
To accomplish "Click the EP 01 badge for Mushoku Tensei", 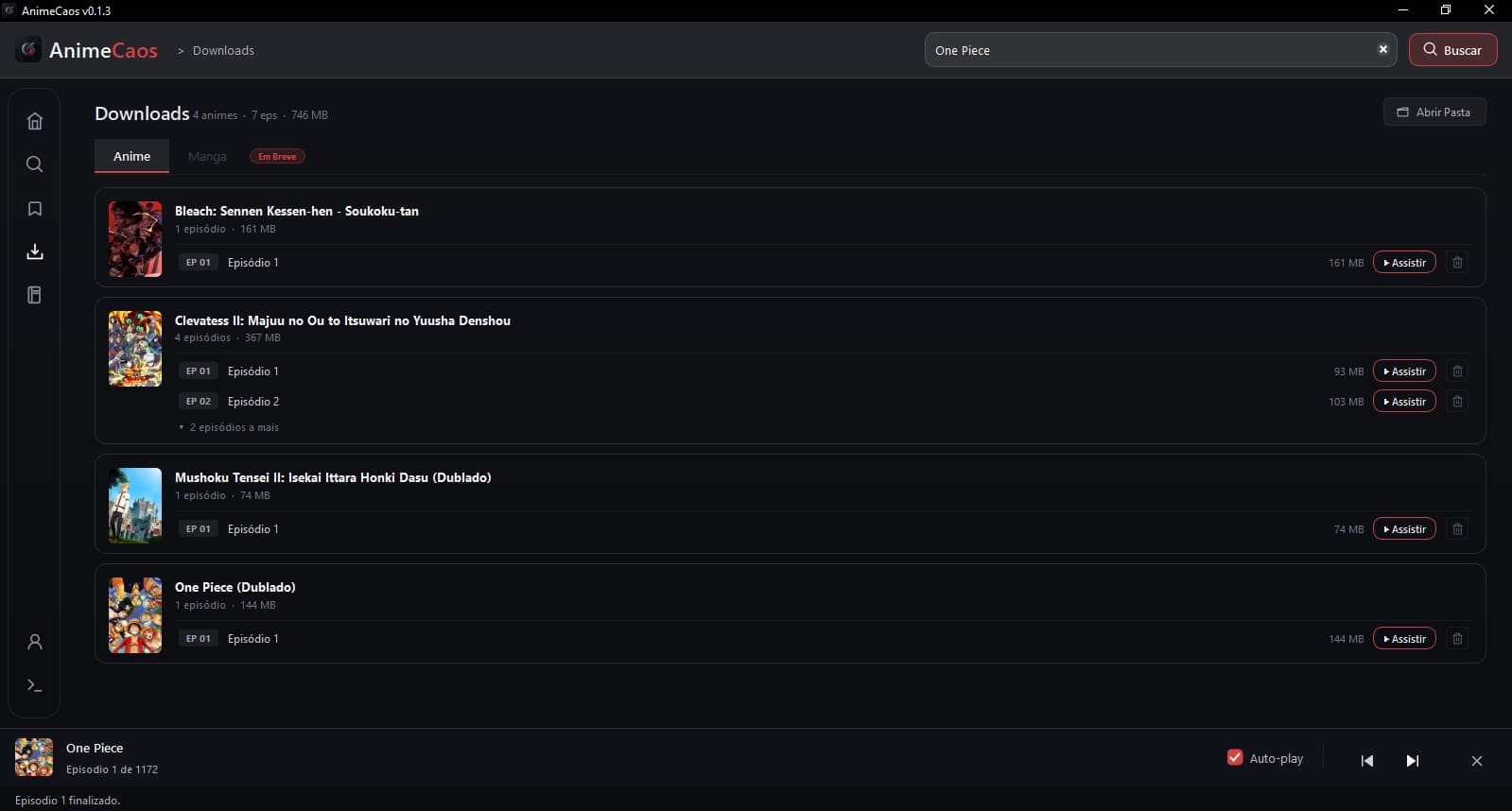I will click(199, 529).
